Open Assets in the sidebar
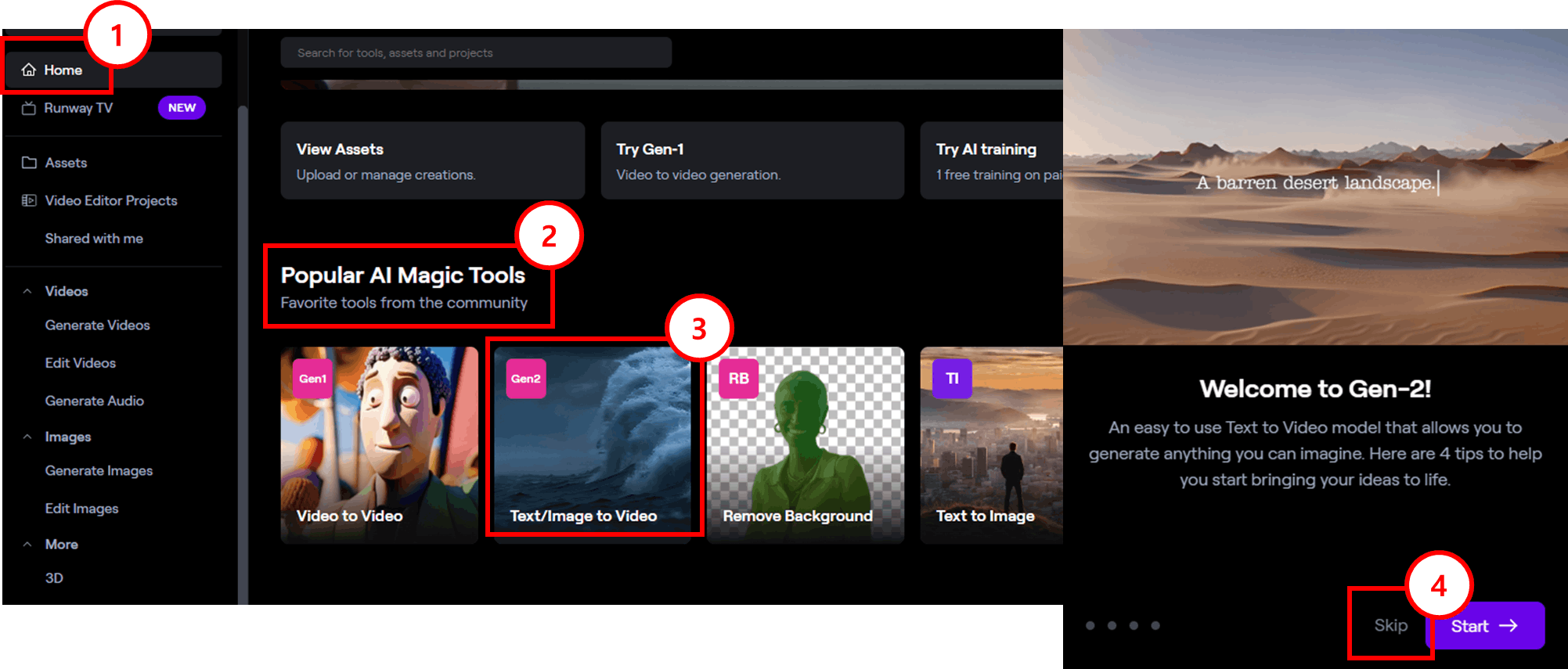 click(66, 163)
